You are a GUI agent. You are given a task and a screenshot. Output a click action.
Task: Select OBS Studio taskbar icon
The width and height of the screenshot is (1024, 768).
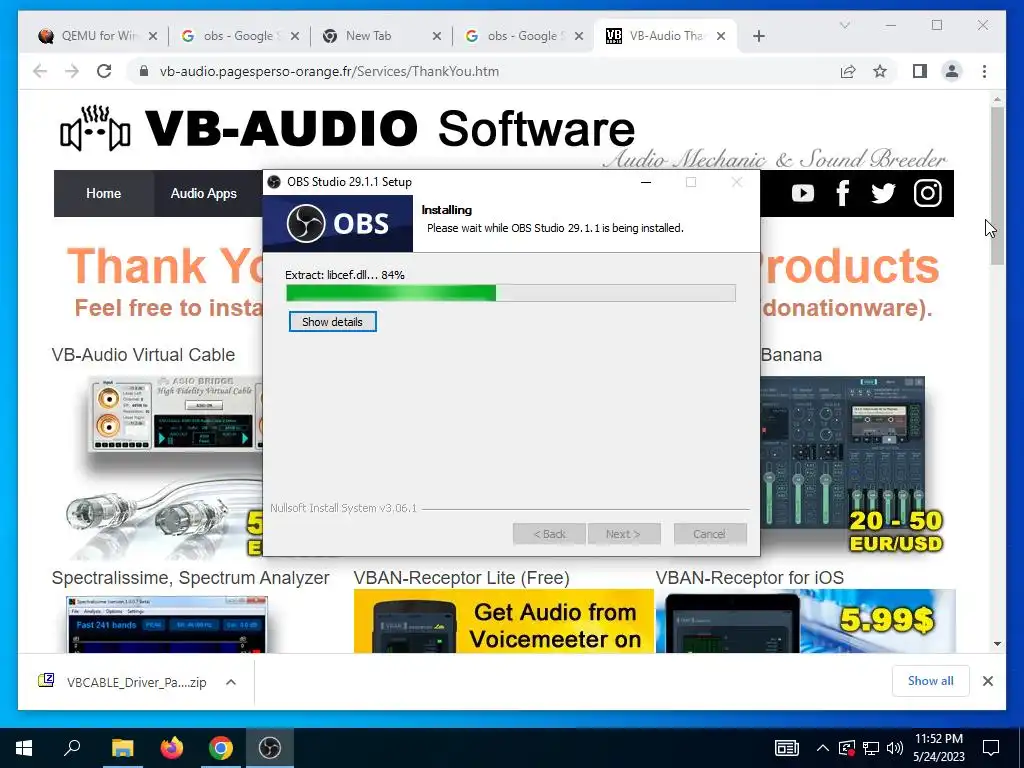269,748
